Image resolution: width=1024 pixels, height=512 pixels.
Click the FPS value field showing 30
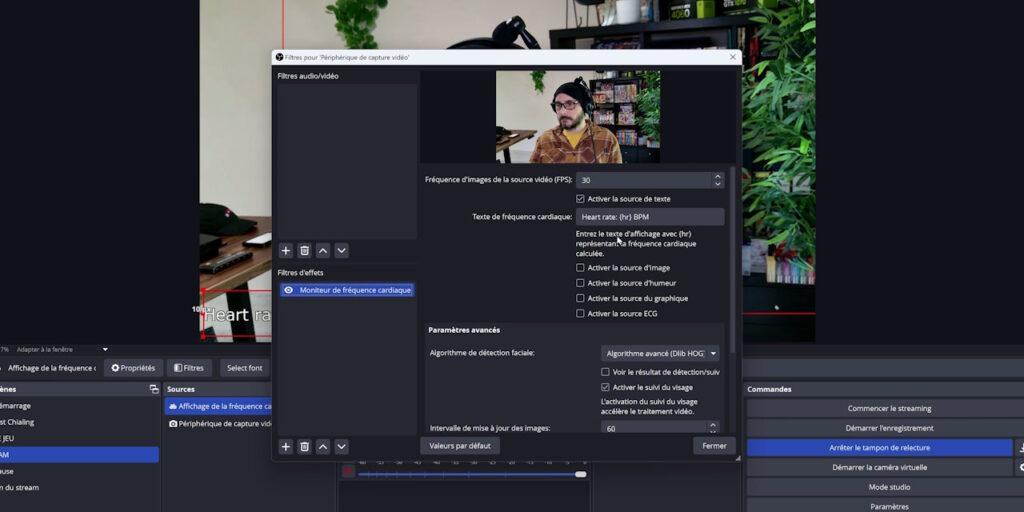(644, 180)
